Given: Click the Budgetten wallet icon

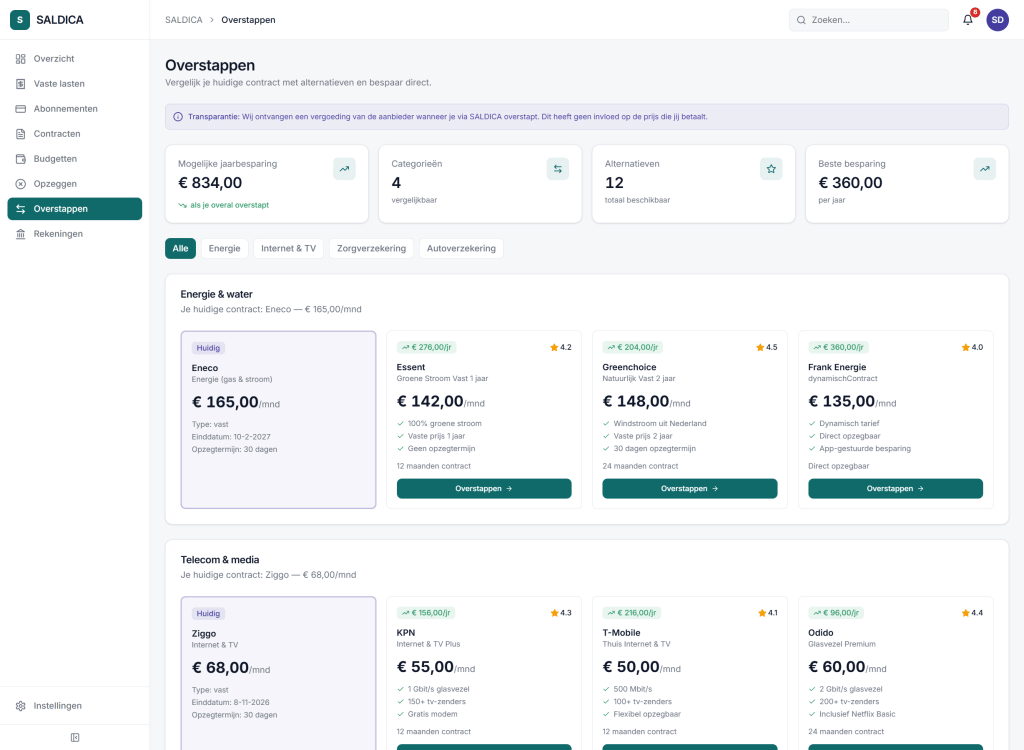Looking at the screenshot, I should (x=20, y=159).
